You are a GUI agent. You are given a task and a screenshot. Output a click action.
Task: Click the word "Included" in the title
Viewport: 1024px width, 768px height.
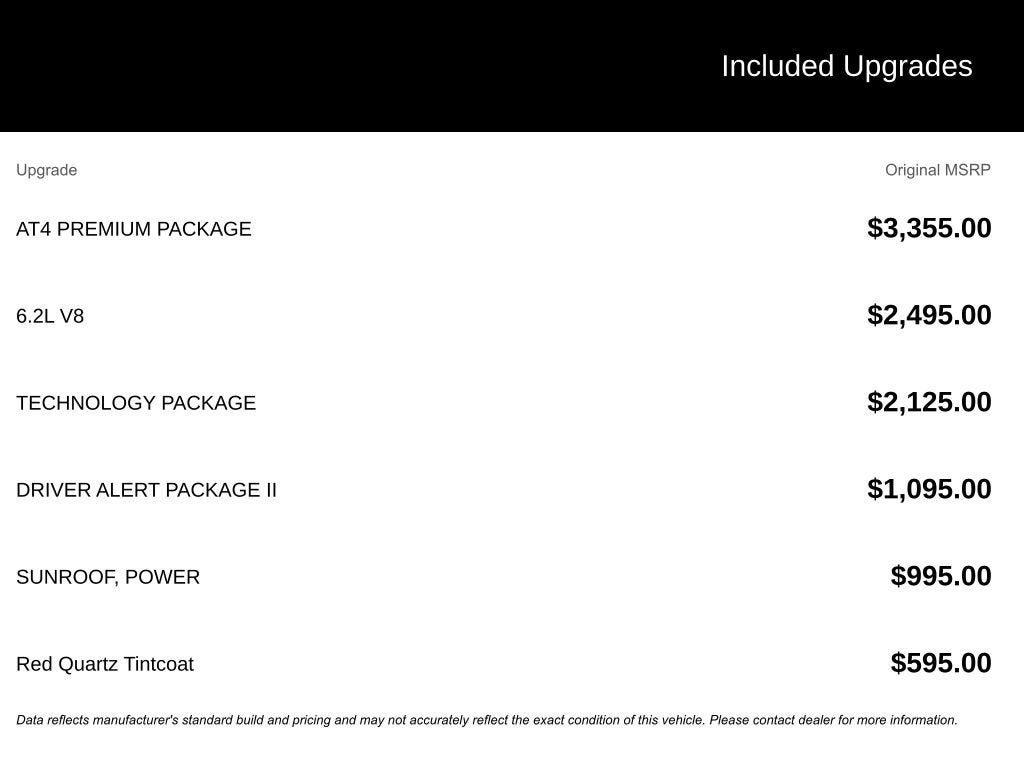coord(778,66)
